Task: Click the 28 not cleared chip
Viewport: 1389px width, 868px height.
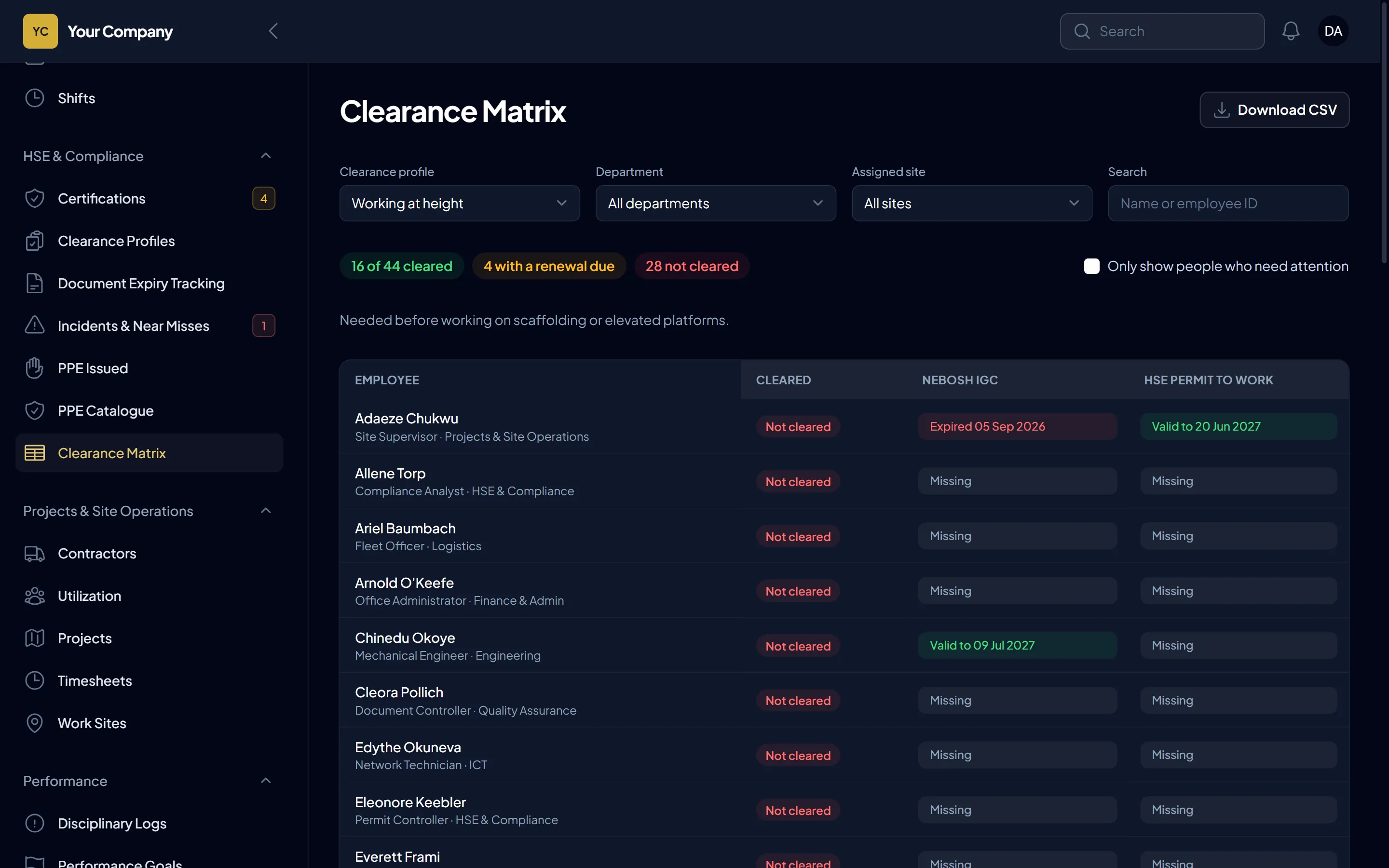Action: (x=692, y=266)
